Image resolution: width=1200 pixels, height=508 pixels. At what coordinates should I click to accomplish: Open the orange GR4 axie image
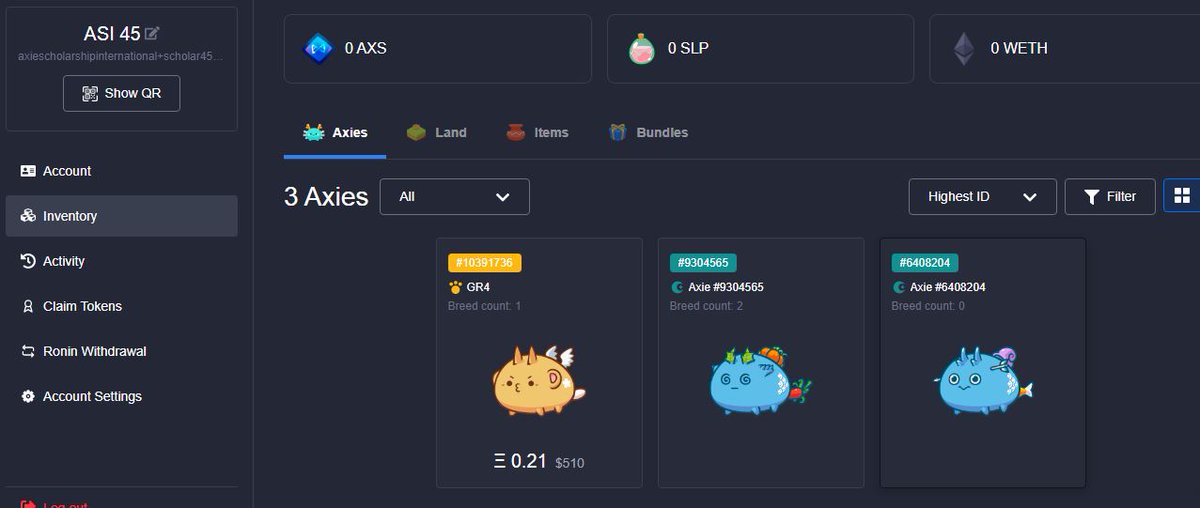pyautogui.click(x=537, y=380)
